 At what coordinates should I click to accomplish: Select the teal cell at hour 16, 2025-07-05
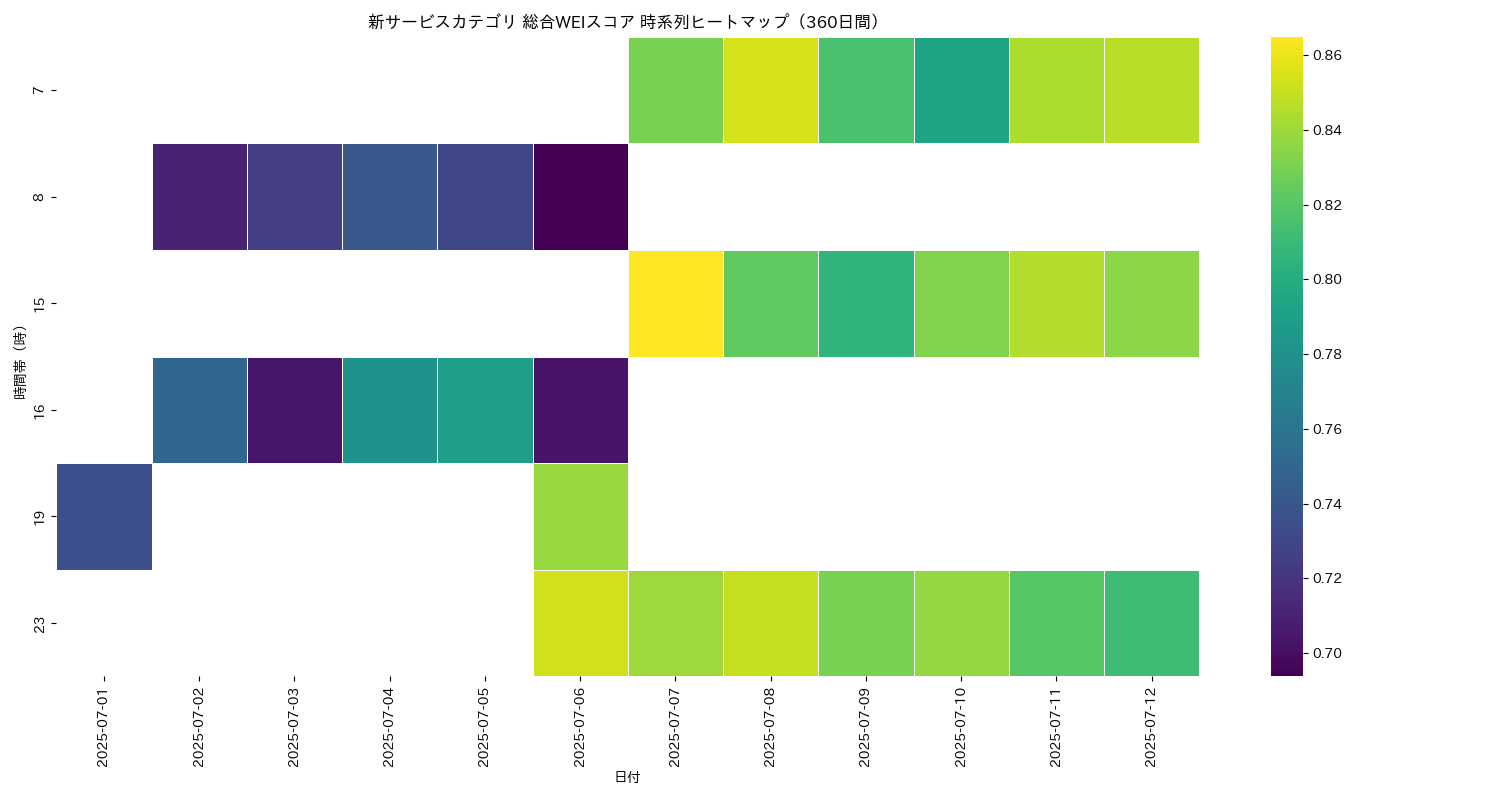(x=486, y=410)
